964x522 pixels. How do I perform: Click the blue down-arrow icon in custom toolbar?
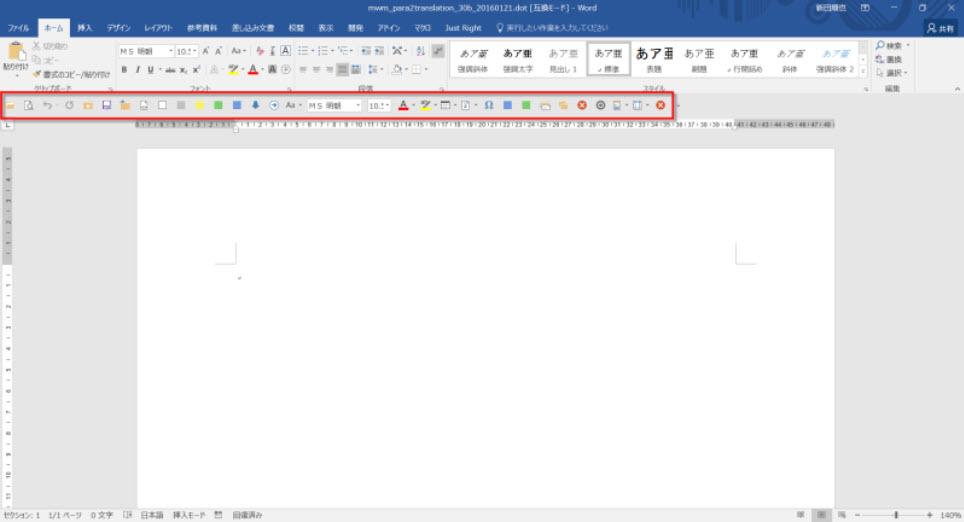coord(255,105)
